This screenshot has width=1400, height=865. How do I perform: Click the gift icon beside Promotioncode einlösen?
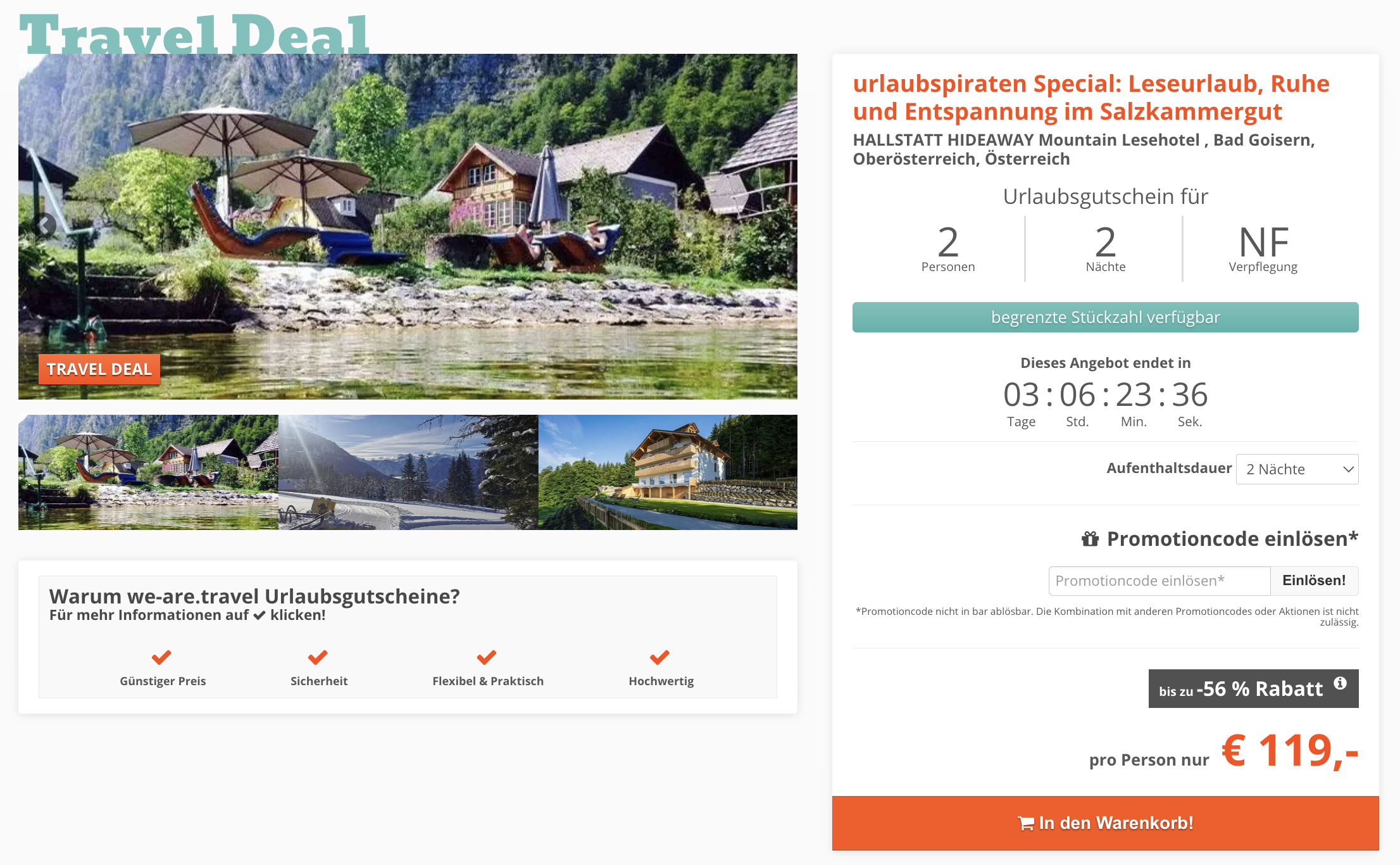tap(1090, 539)
